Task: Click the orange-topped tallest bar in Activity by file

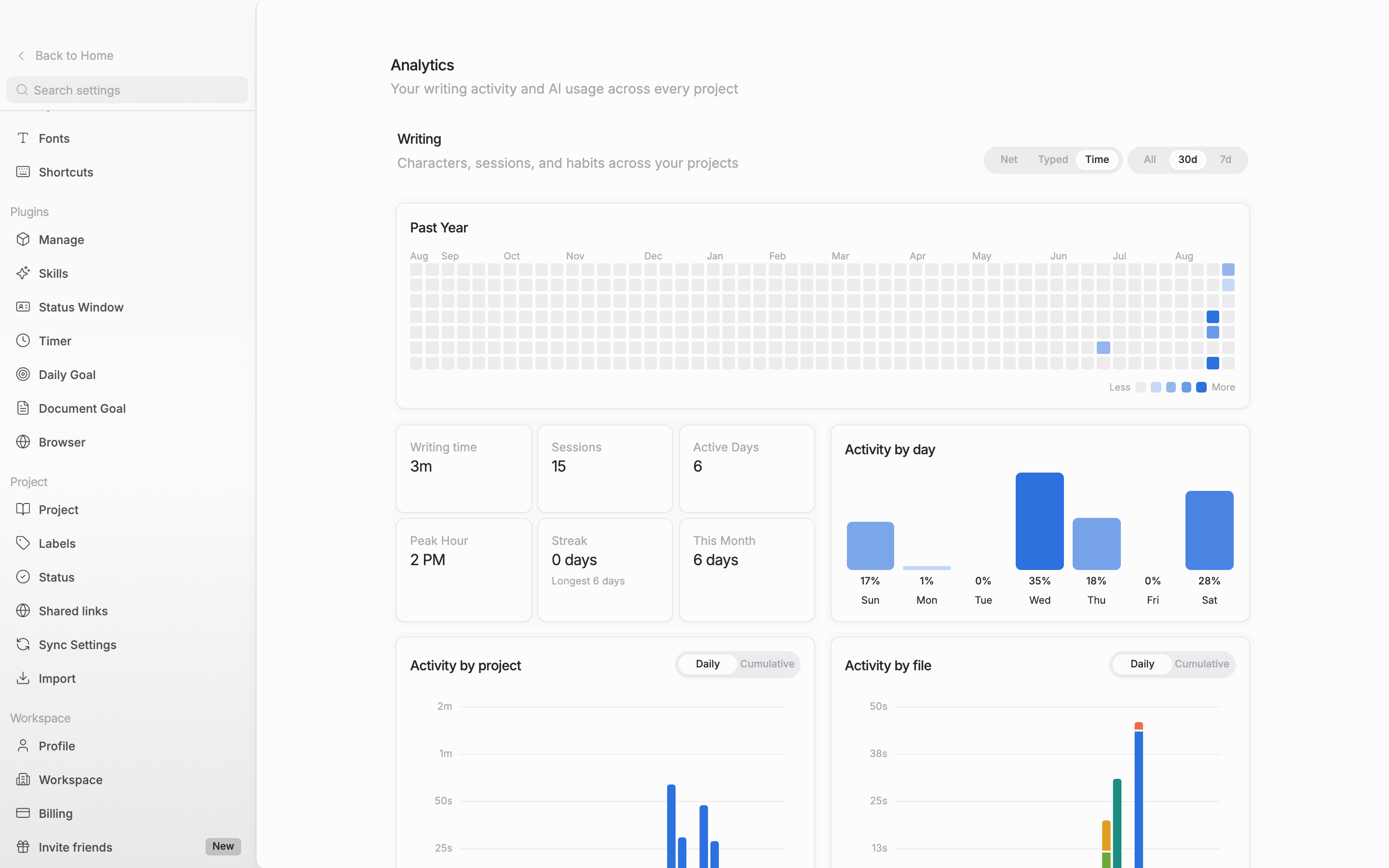Action: [1138, 795]
